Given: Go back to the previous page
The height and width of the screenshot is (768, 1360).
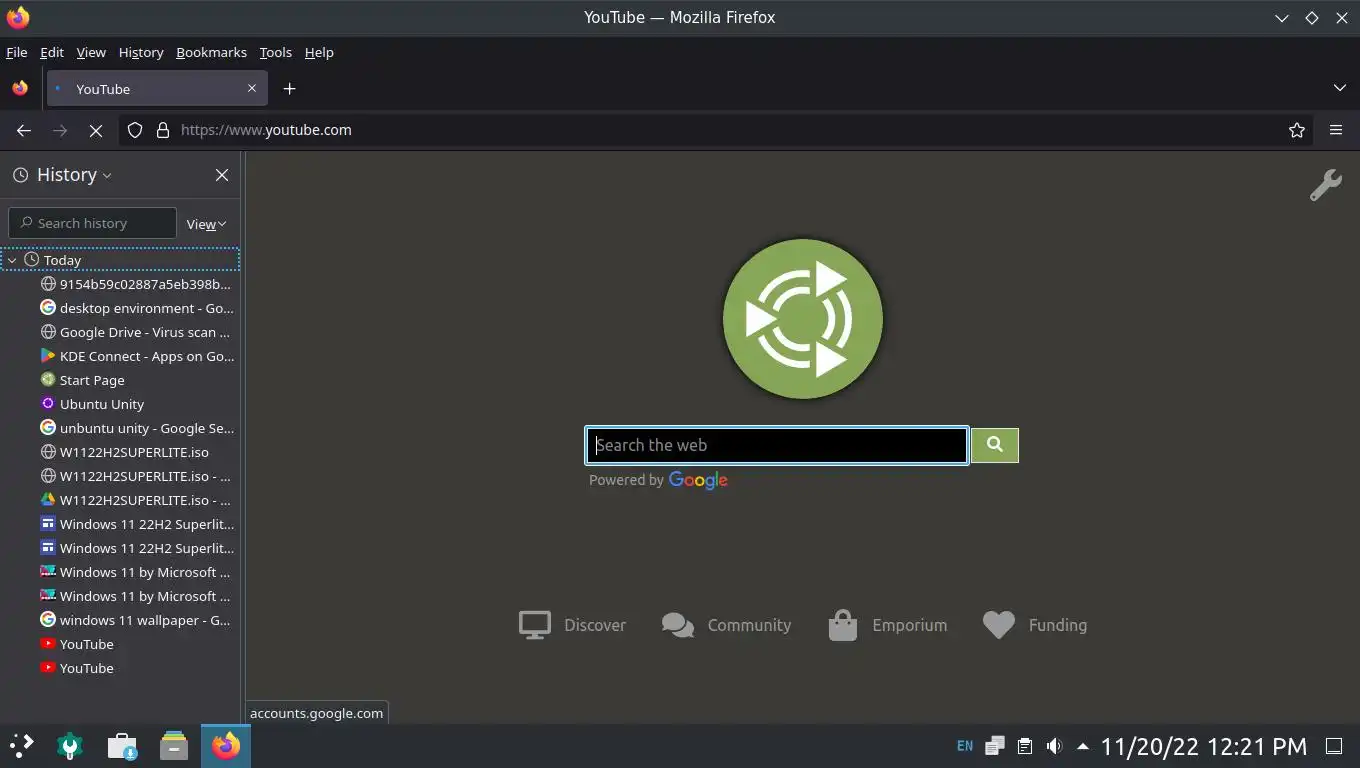Looking at the screenshot, I should coord(24,130).
